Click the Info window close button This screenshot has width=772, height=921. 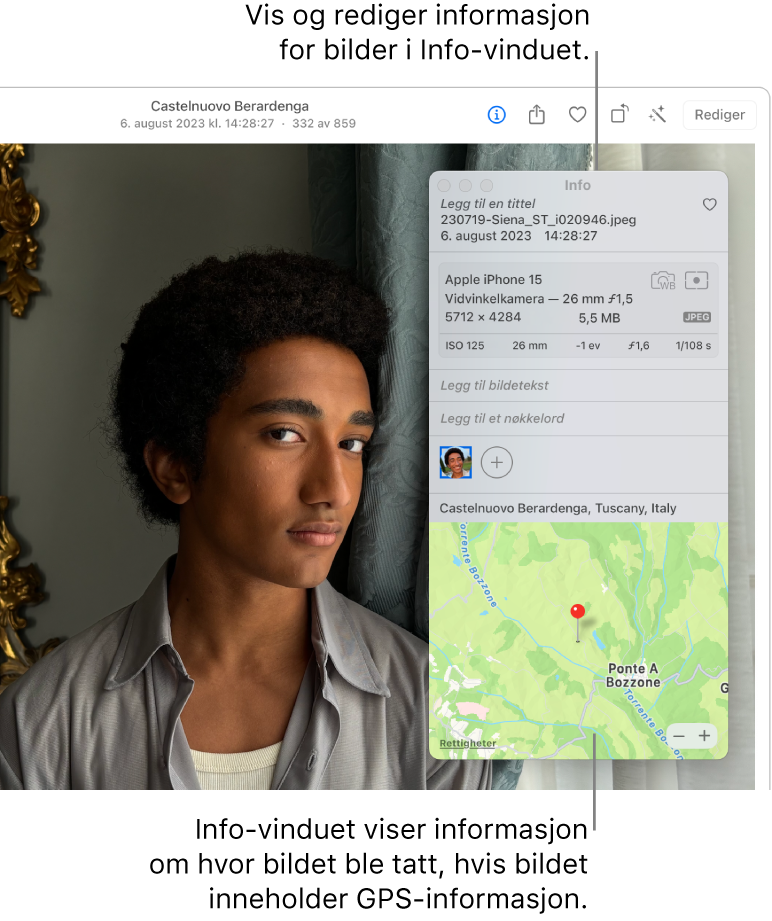click(444, 186)
